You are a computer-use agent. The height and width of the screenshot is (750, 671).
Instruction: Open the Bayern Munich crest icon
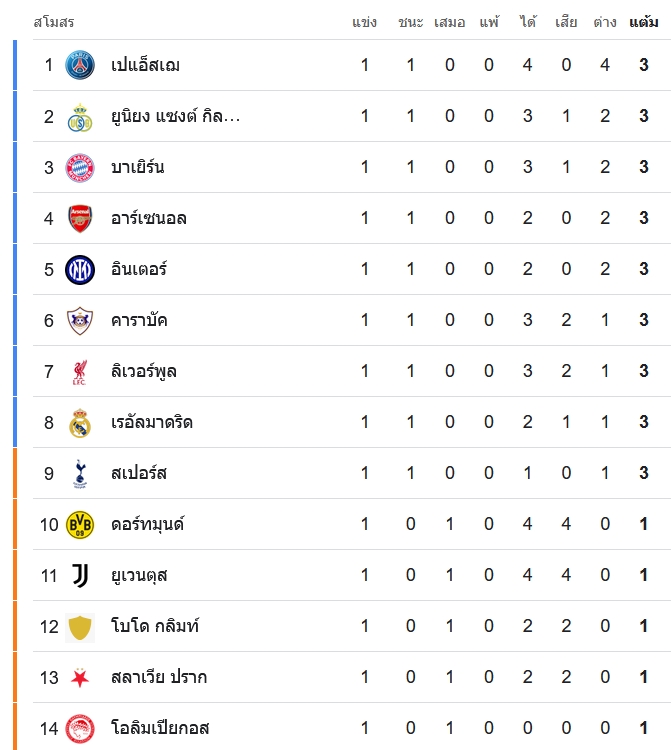80,168
